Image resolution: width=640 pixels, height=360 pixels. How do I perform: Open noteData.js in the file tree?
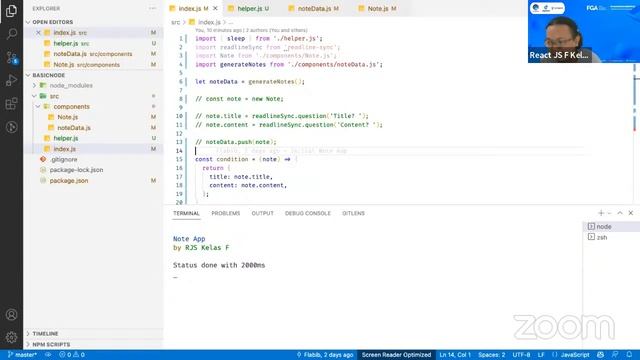74,128
